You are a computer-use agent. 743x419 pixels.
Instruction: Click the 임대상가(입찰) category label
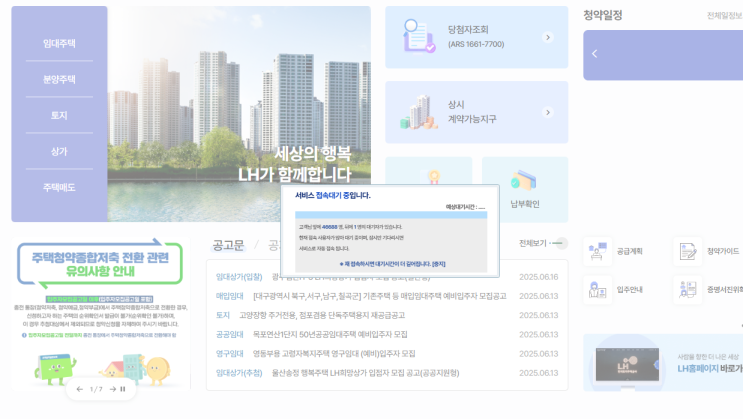coord(239,277)
